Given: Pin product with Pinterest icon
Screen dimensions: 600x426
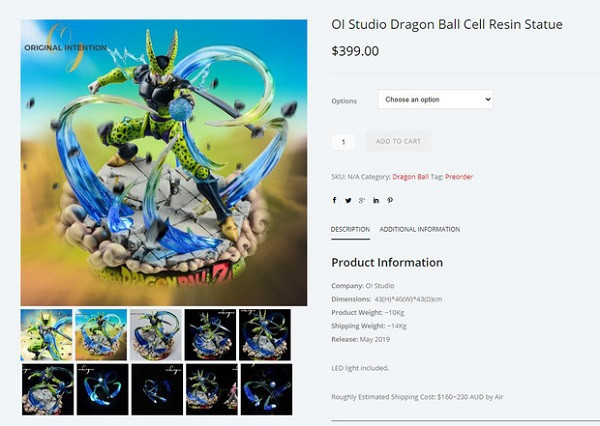Looking at the screenshot, I should click(x=390, y=200).
